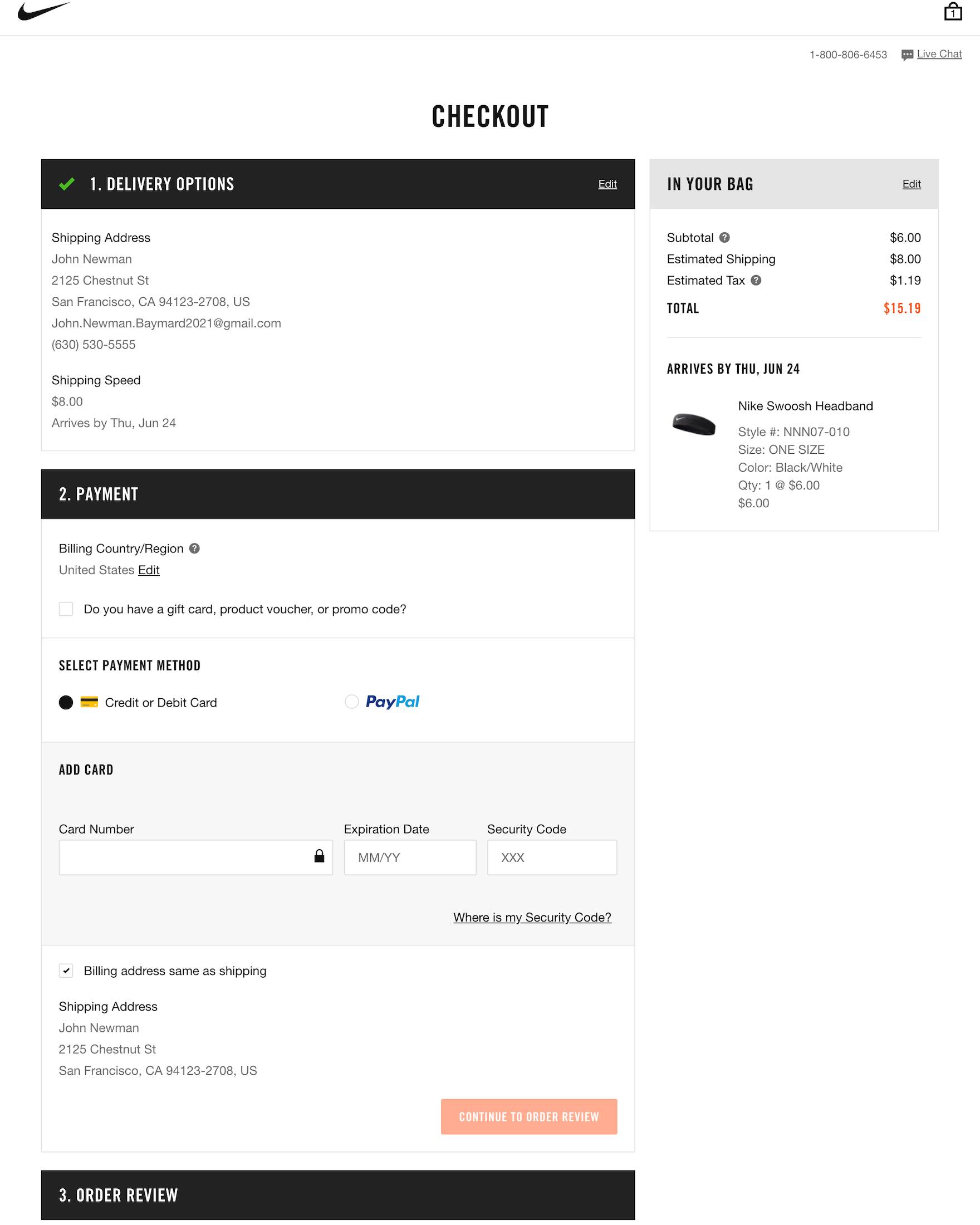The height and width of the screenshot is (1225, 980).
Task: Click the Nike swoosh logo
Action: [x=43, y=11]
